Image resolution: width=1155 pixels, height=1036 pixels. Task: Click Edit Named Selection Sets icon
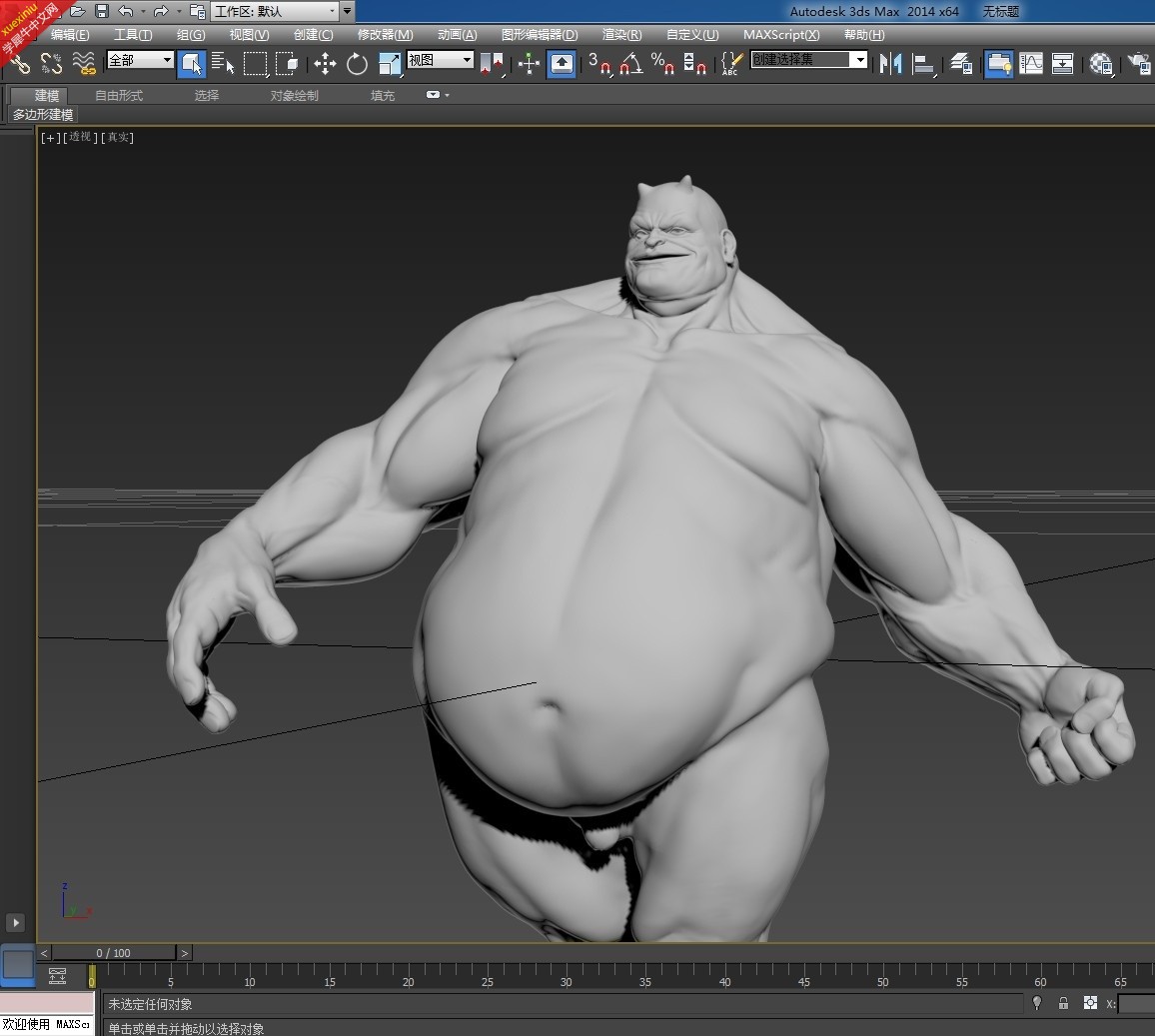coord(730,64)
